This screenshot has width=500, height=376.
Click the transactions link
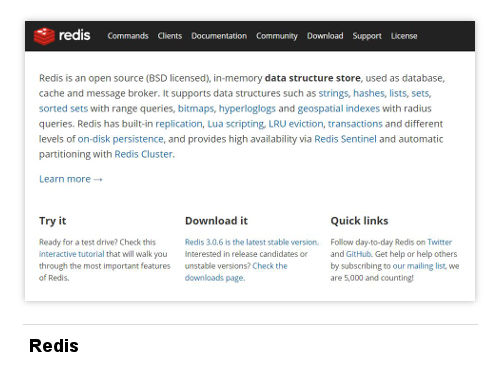click(355, 124)
